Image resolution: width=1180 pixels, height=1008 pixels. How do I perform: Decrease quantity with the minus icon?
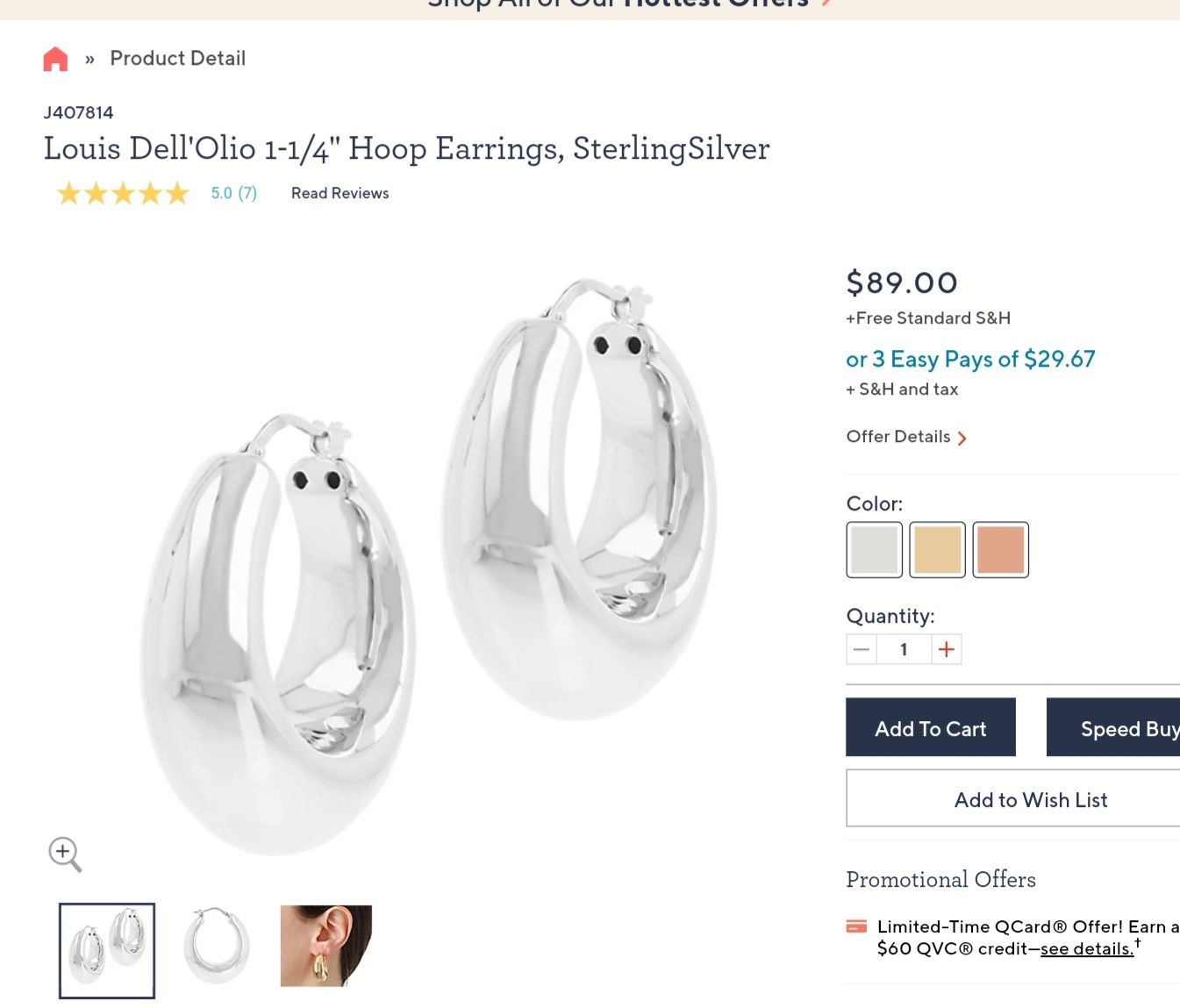(x=862, y=649)
